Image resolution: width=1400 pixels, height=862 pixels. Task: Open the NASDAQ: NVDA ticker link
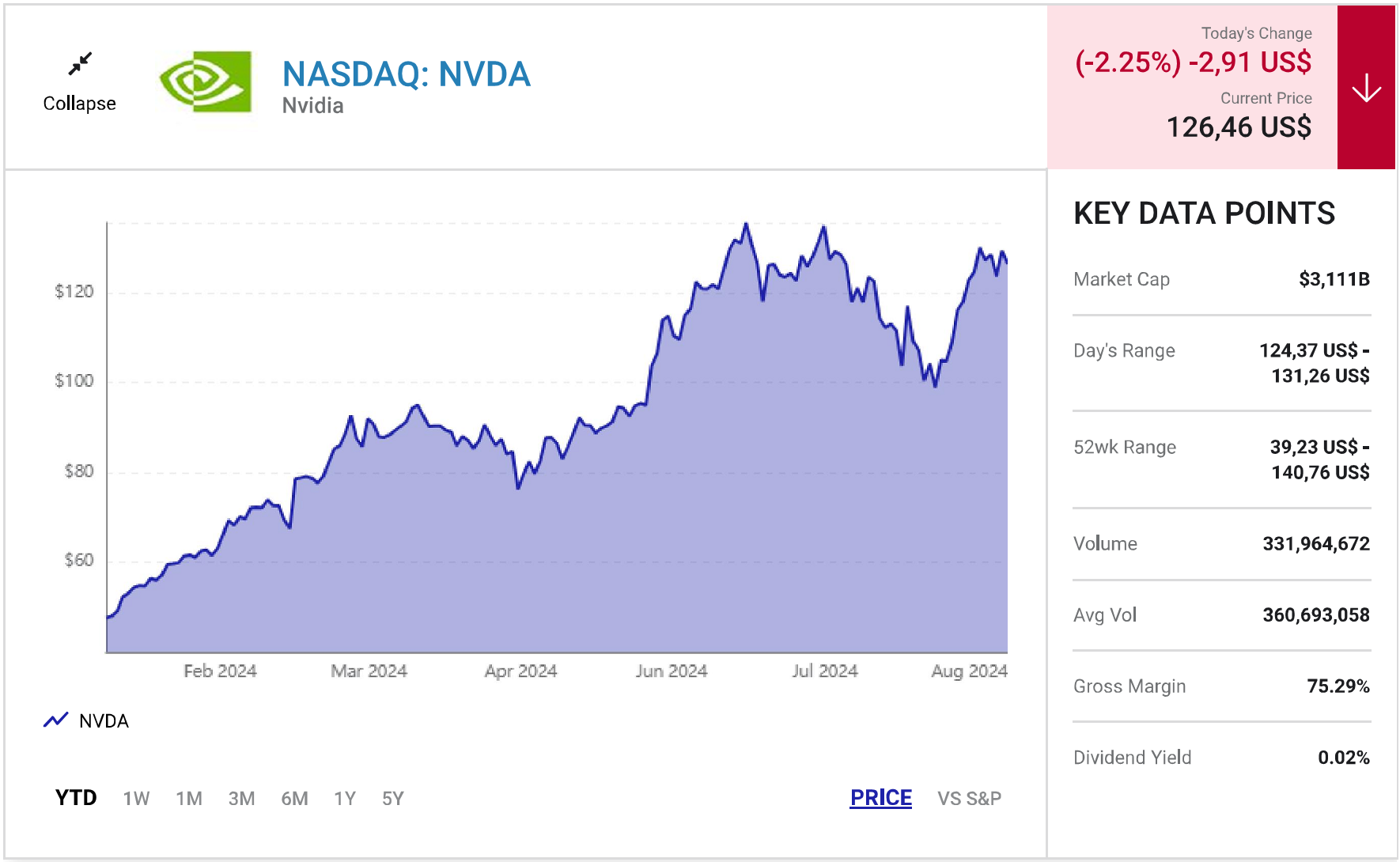[406, 74]
